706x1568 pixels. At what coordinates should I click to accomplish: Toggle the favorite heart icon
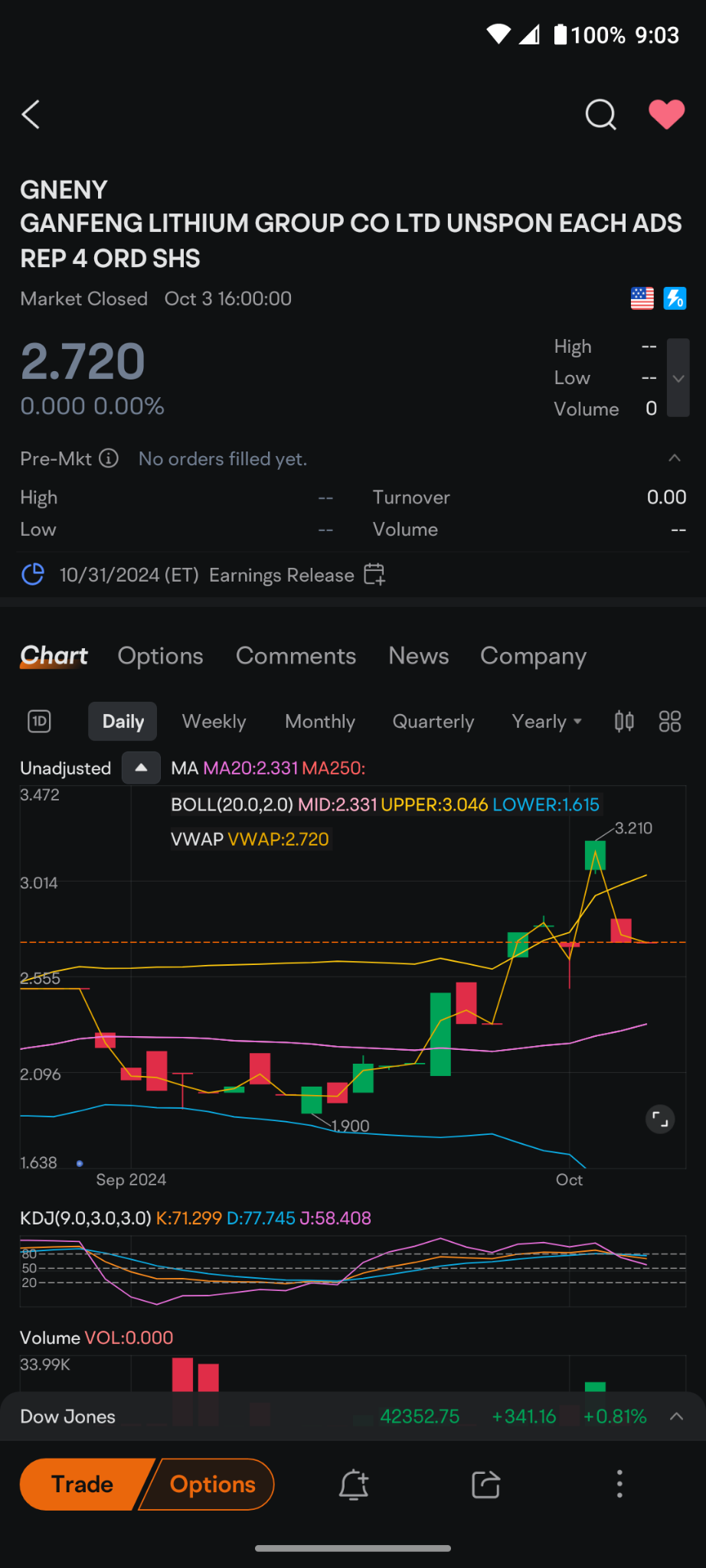click(x=667, y=115)
